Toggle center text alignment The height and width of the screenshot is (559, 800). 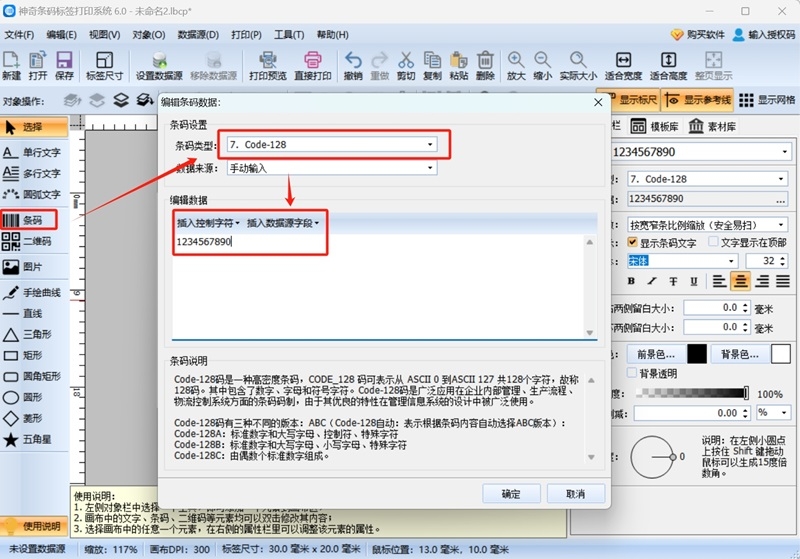[740, 281]
